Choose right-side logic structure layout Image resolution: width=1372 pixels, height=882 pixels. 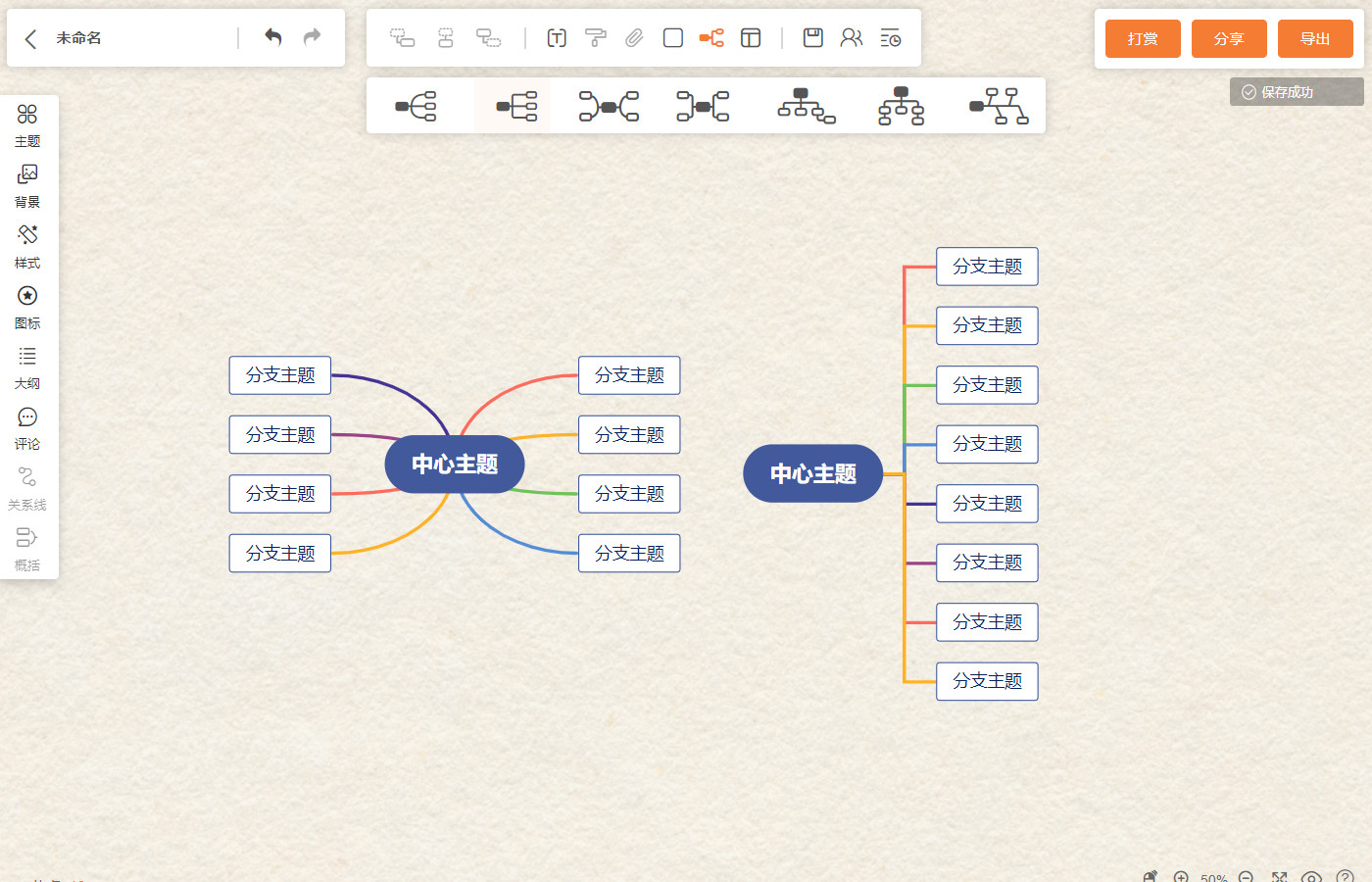pos(416,106)
